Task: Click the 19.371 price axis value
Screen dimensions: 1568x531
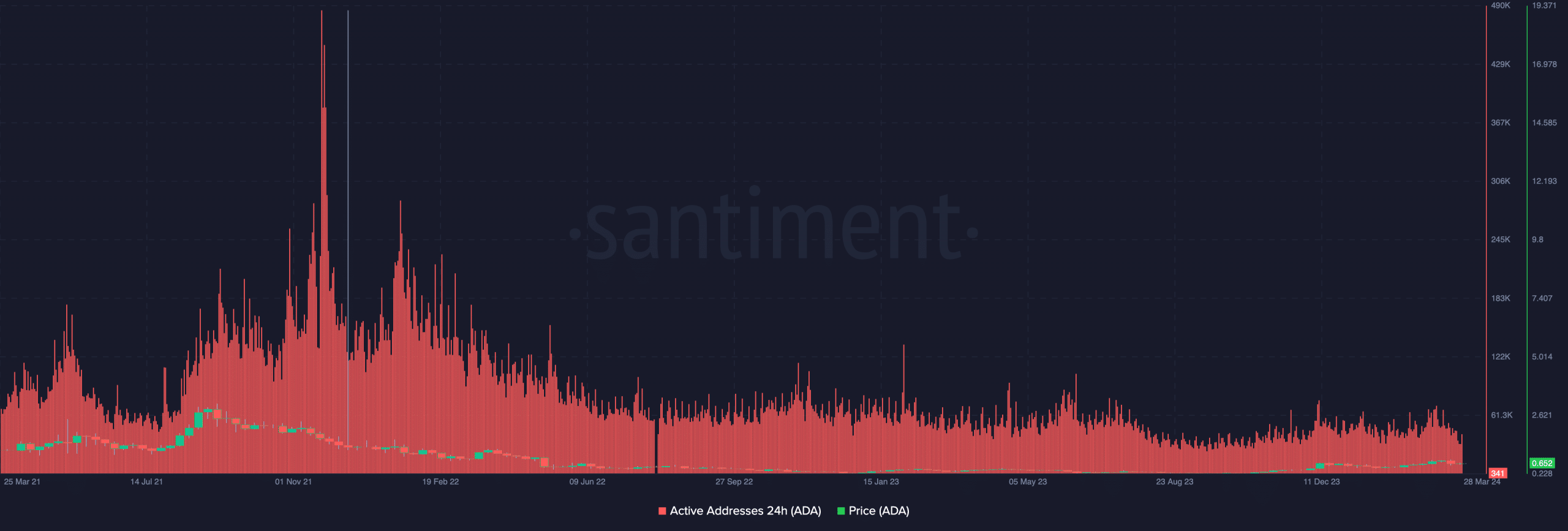Action: [1544, 6]
